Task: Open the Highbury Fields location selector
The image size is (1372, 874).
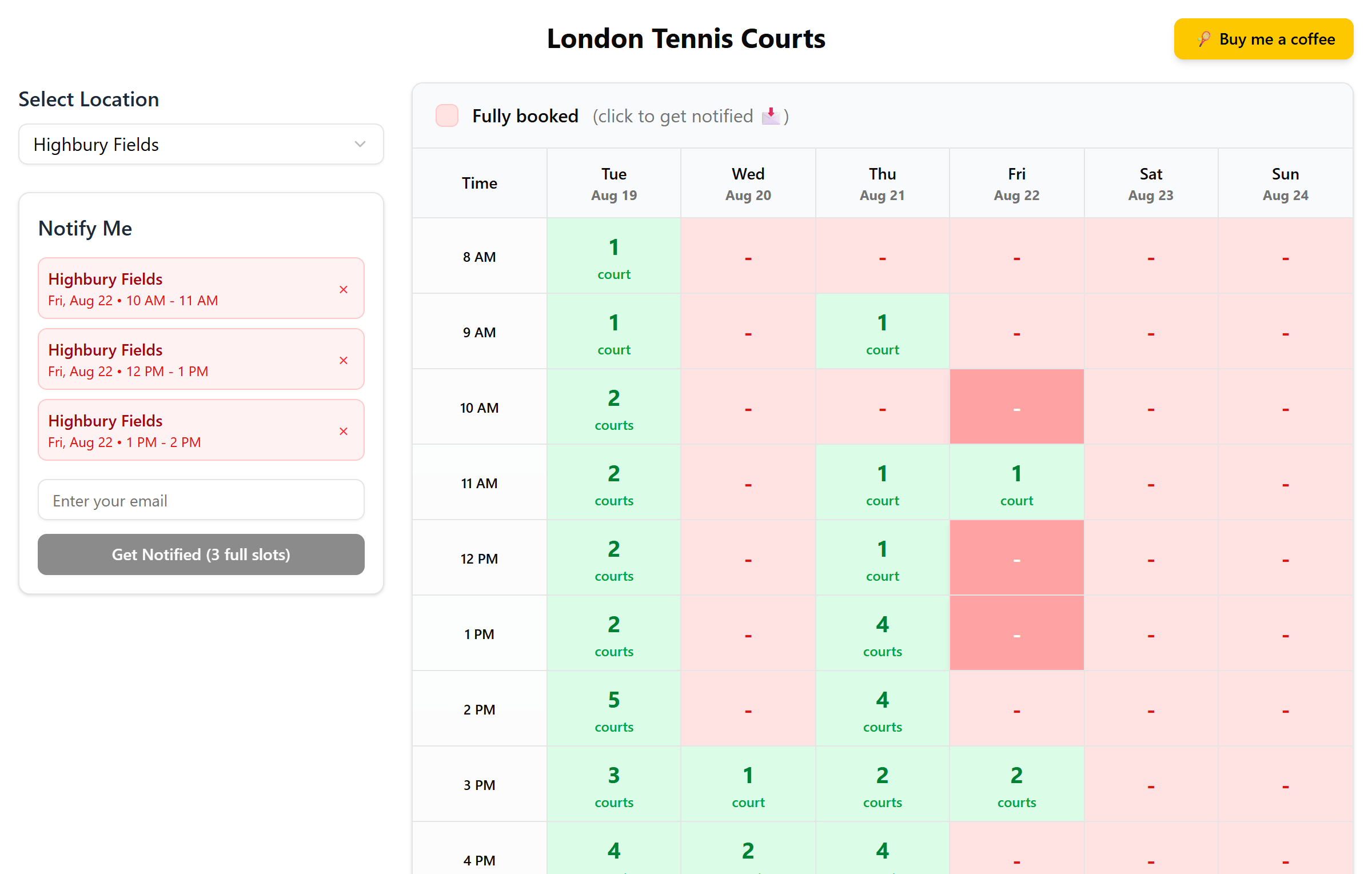Action: pyautogui.click(x=201, y=144)
